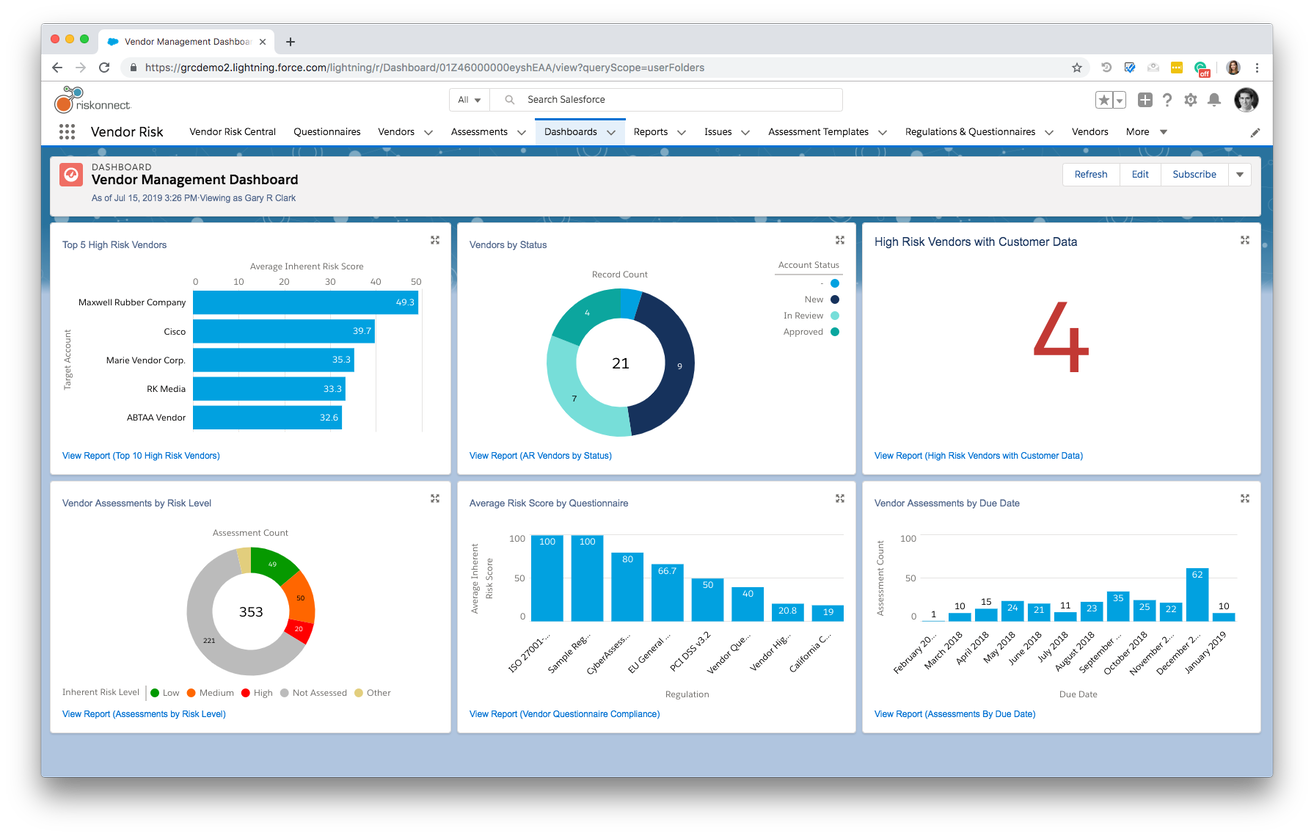Click the pencil edit navigation icon
Viewport: 1314px width, 836px height.
[1255, 132]
